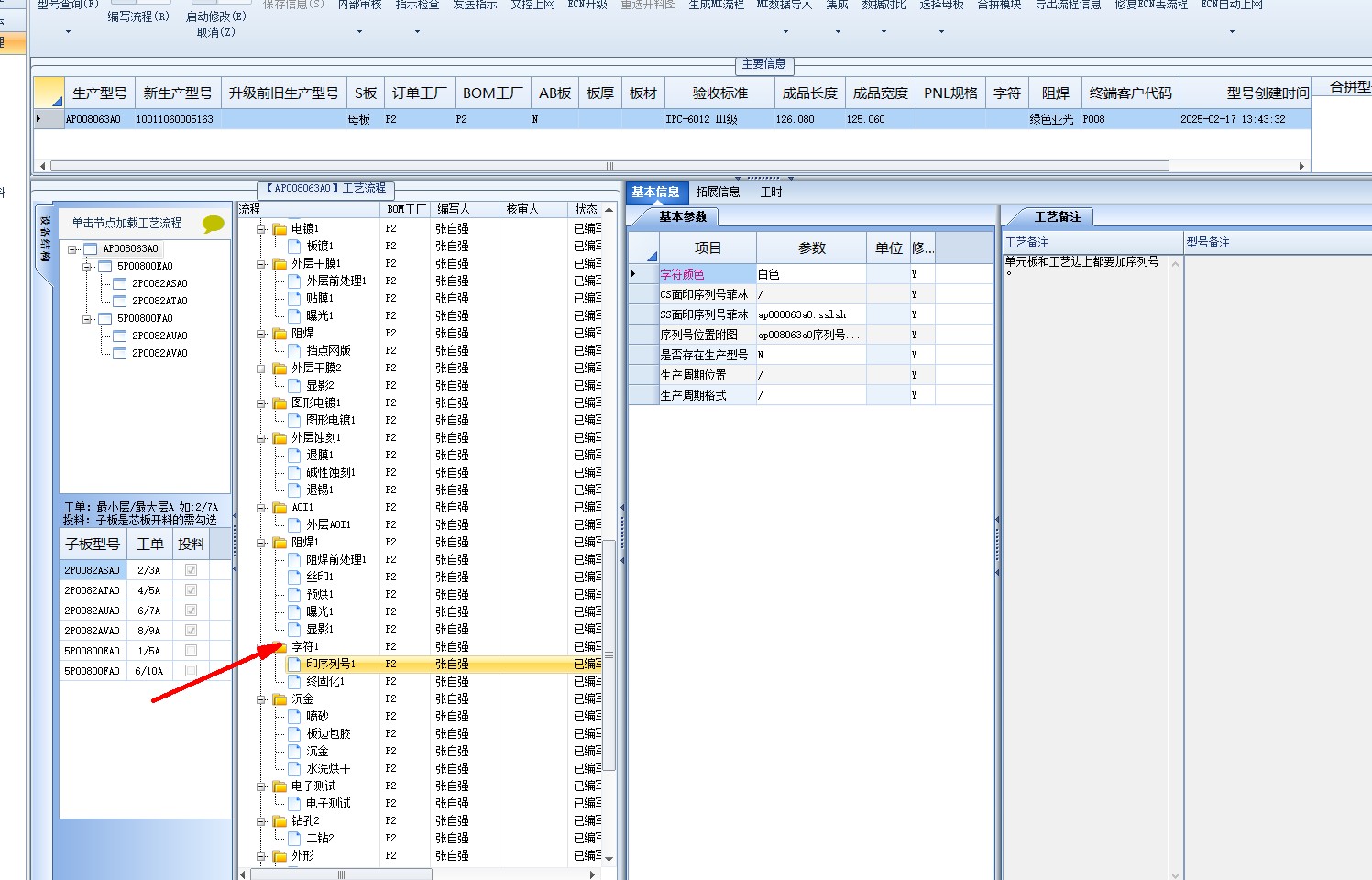1372x880 pixels.
Task: Click the main info horizontal scrollbar thumb
Action: point(609,166)
